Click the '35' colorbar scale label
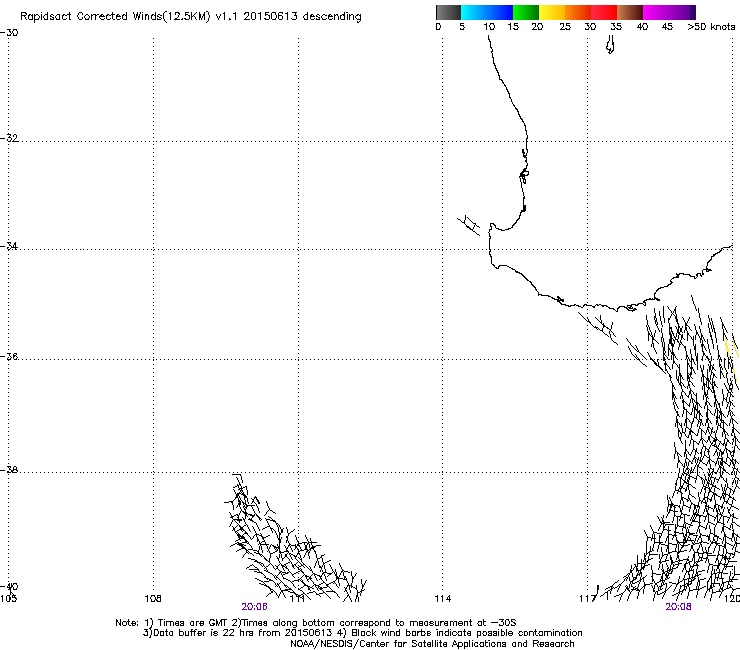The width and height of the screenshot is (740, 650). tap(616, 27)
